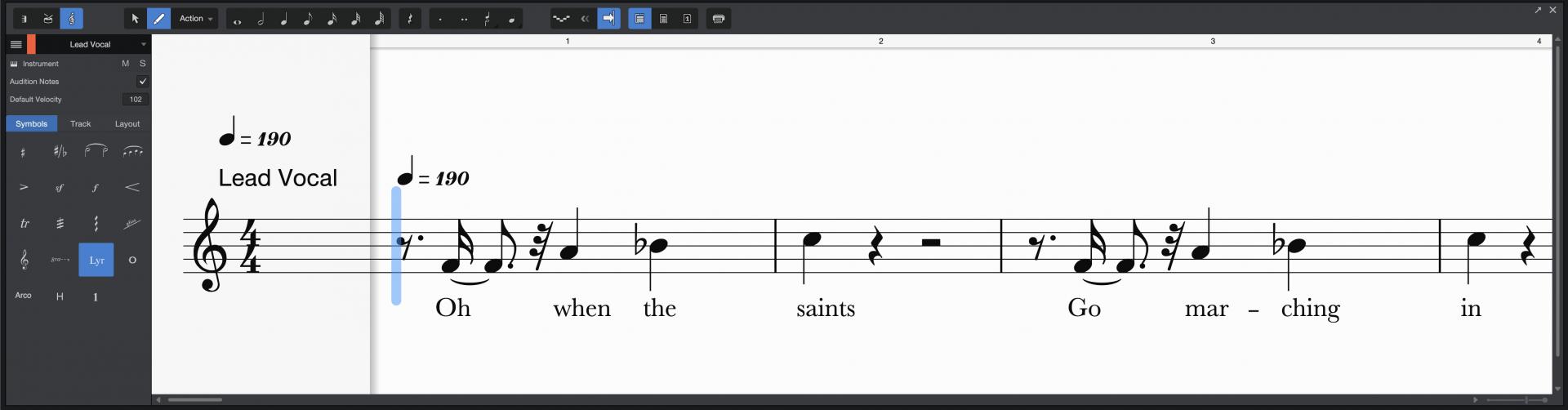The height and width of the screenshot is (410, 1568).
Task: Open the Action dropdown menu
Action: [x=196, y=19]
